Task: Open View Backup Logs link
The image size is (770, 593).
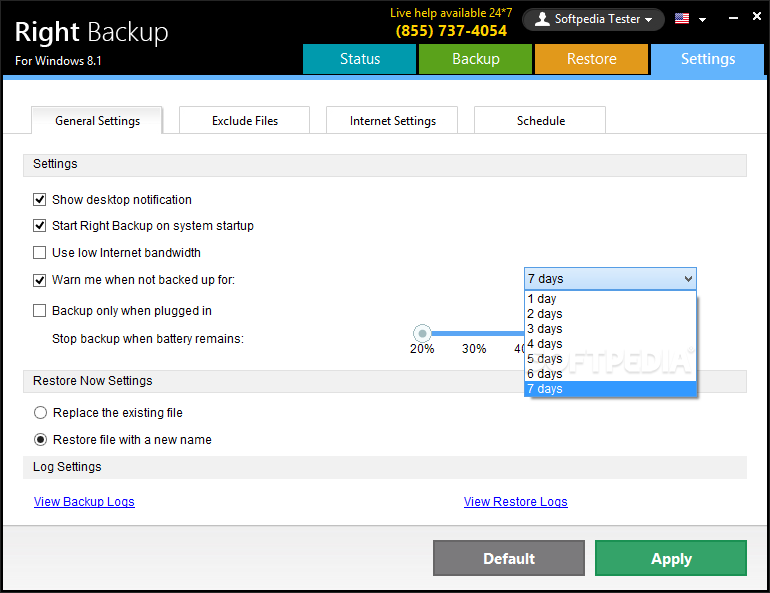Action: [x=84, y=502]
